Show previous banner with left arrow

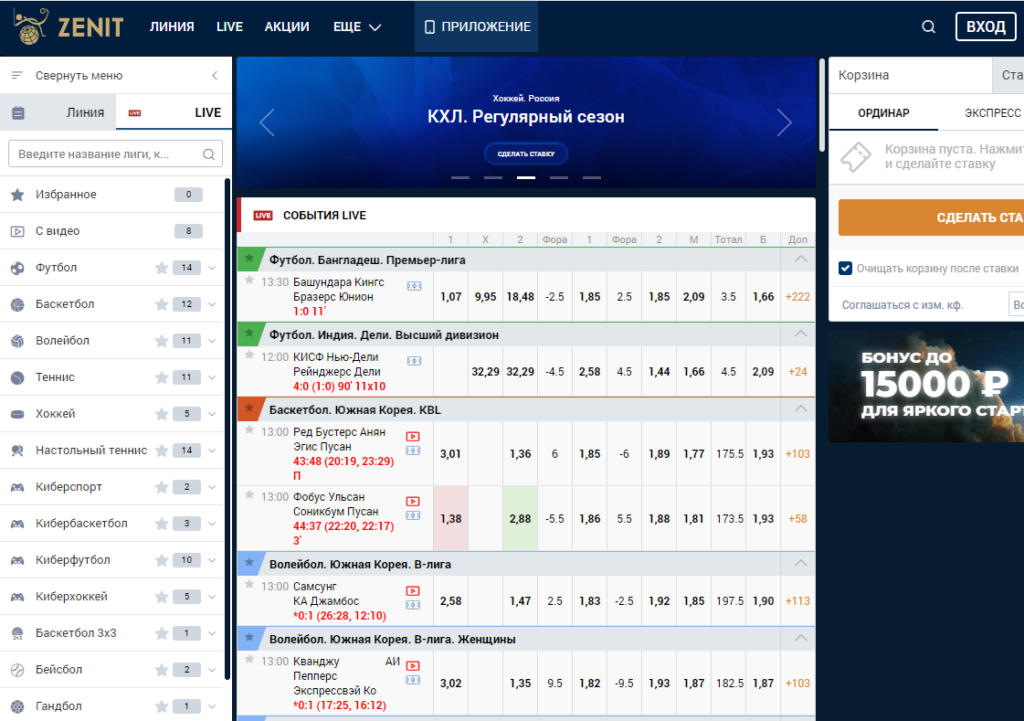pos(267,122)
